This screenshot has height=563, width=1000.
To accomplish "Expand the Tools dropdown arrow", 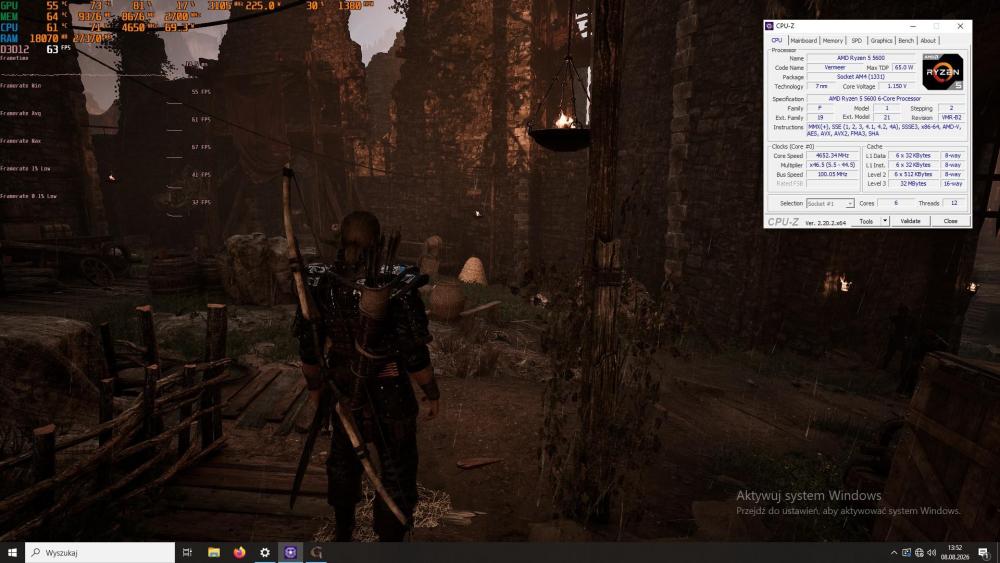I will click(885, 221).
